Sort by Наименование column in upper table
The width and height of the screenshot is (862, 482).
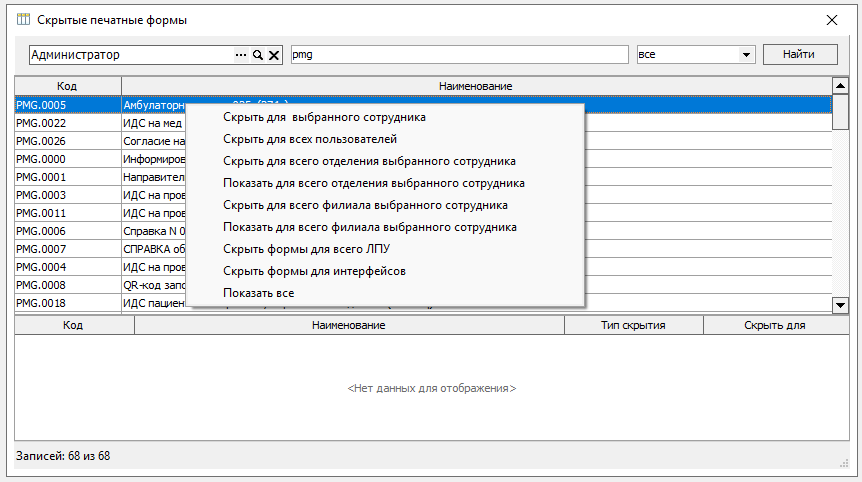point(476,86)
